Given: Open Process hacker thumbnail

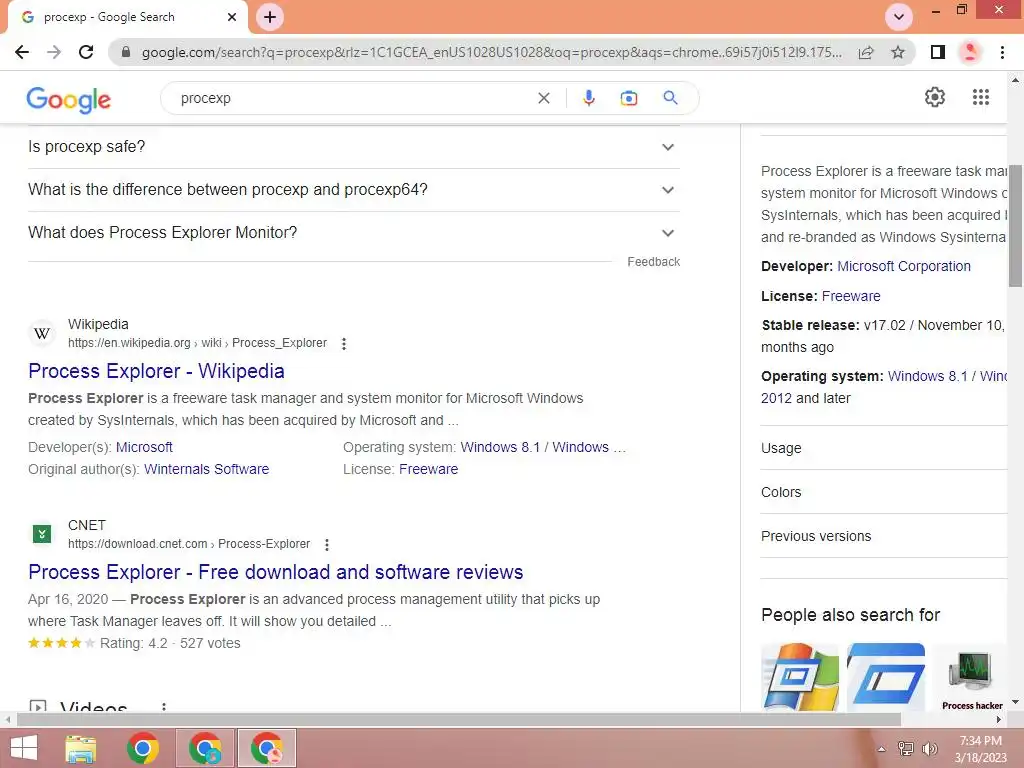Looking at the screenshot, I should [972, 679].
